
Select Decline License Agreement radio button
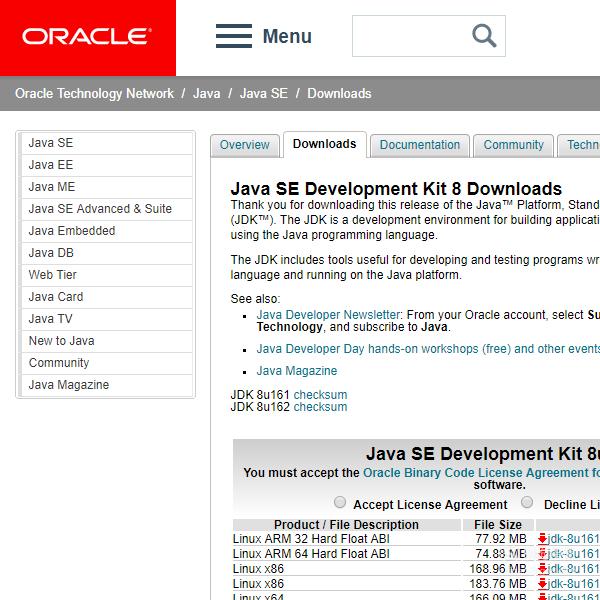click(x=527, y=502)
